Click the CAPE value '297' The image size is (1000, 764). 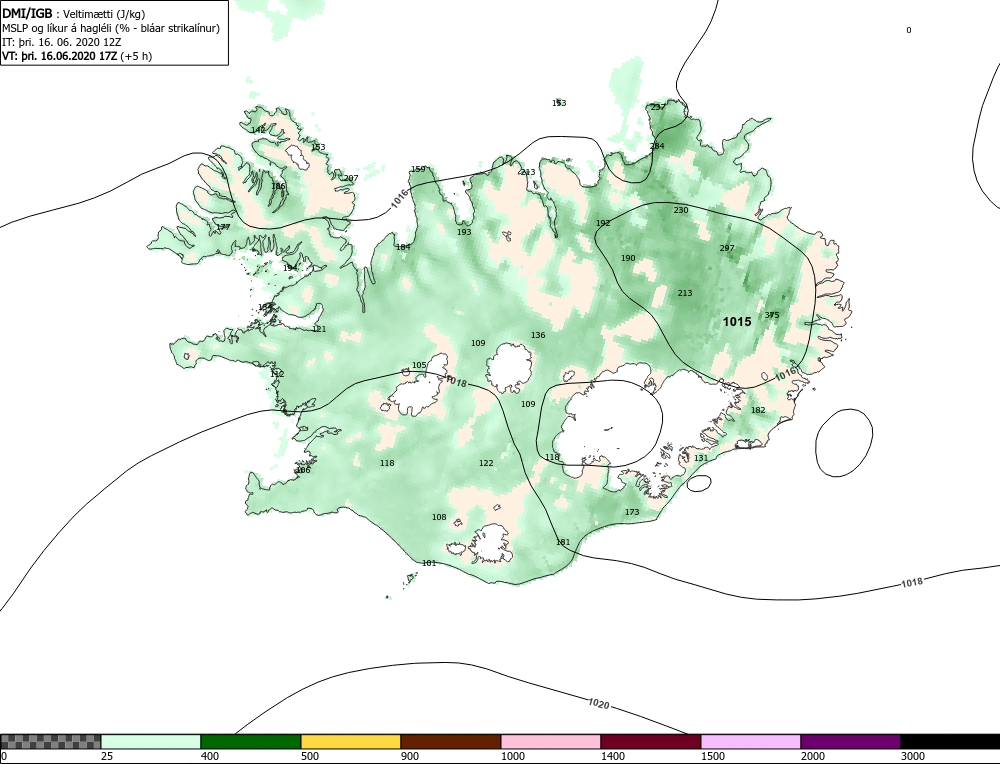[x=726, y=248]
